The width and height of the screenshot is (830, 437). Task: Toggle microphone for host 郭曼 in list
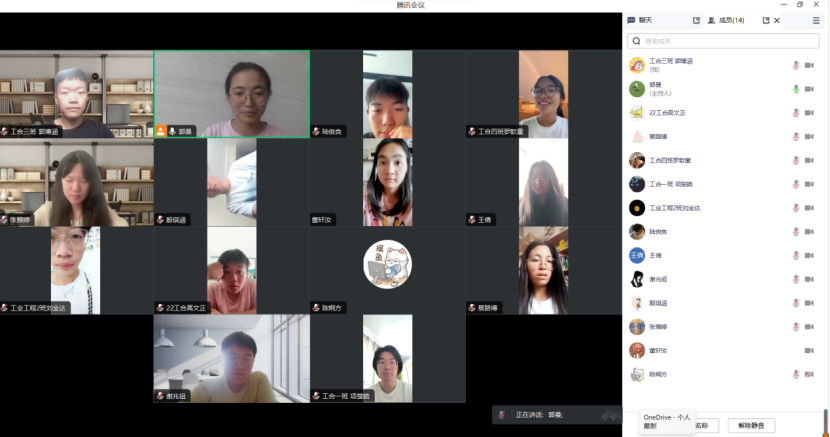point(796,89)
